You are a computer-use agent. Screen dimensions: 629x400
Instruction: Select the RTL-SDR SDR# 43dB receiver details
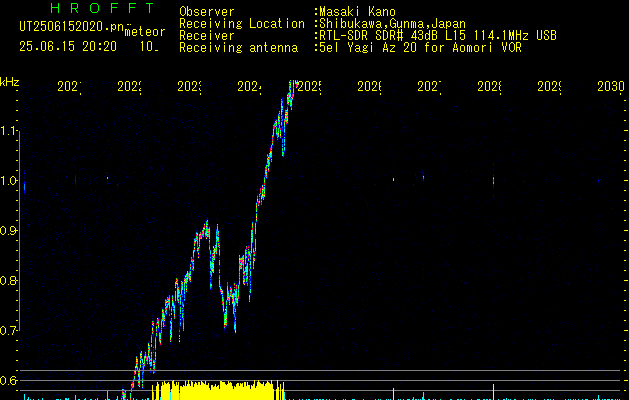438,36
